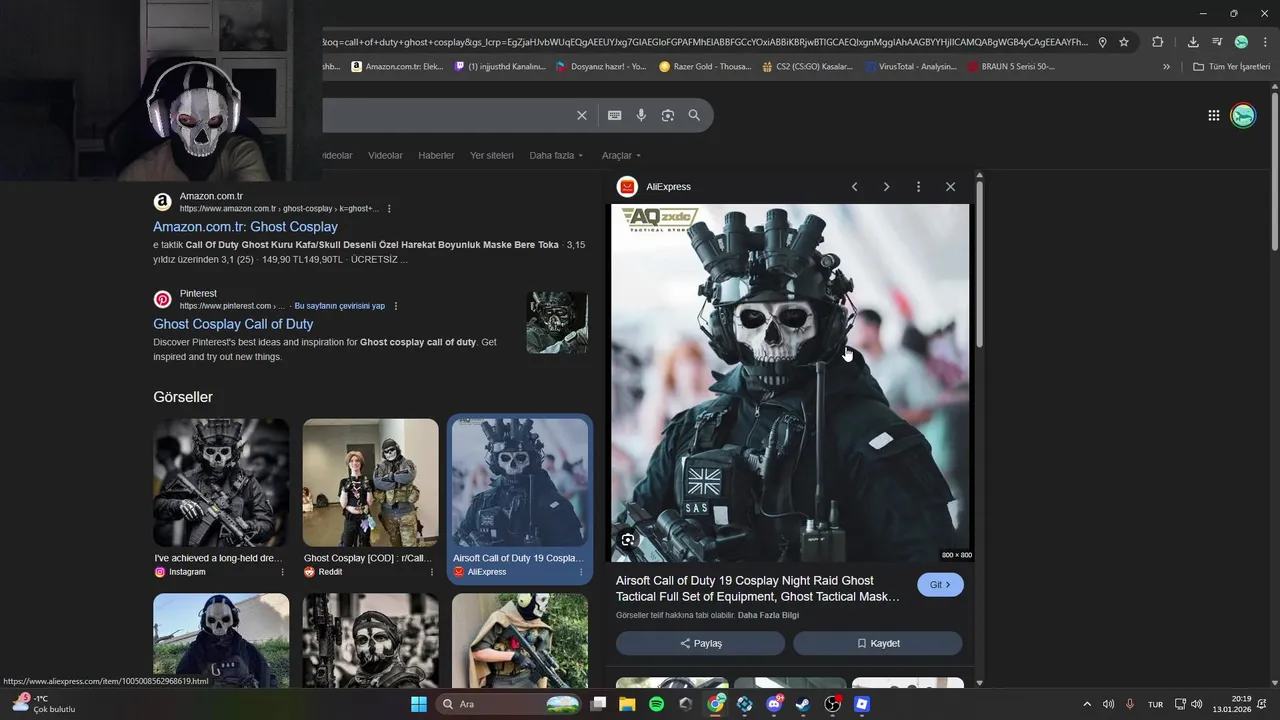Viewport: 1280px width, 720px height.
Task: Open 'Ghost Cosplay Call of Duty' Pinterest link
Action: (x=233, y=324)
